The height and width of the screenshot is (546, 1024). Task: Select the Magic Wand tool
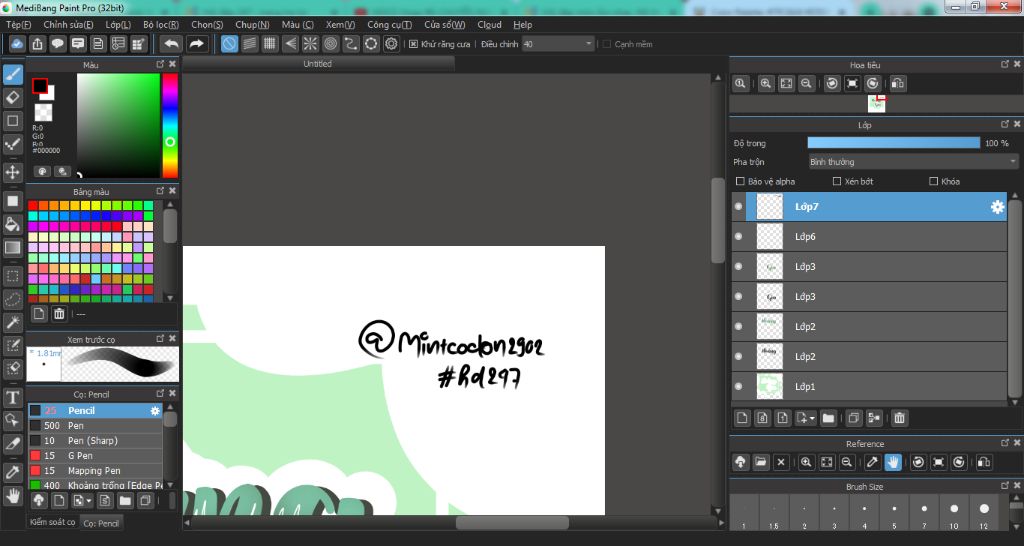pos(12,322)
